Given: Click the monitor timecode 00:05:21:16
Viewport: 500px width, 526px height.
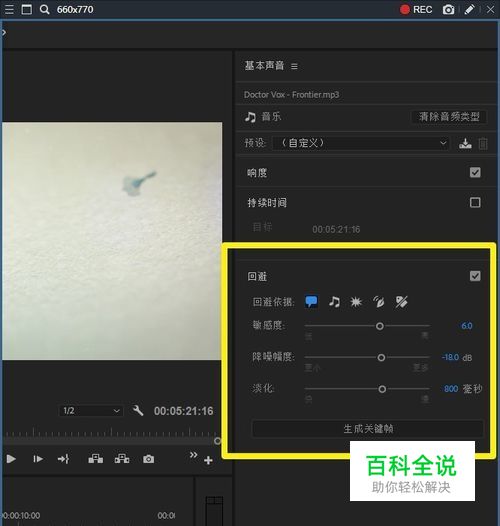Looking at the screenshot, I should click(x=183, y=411).
